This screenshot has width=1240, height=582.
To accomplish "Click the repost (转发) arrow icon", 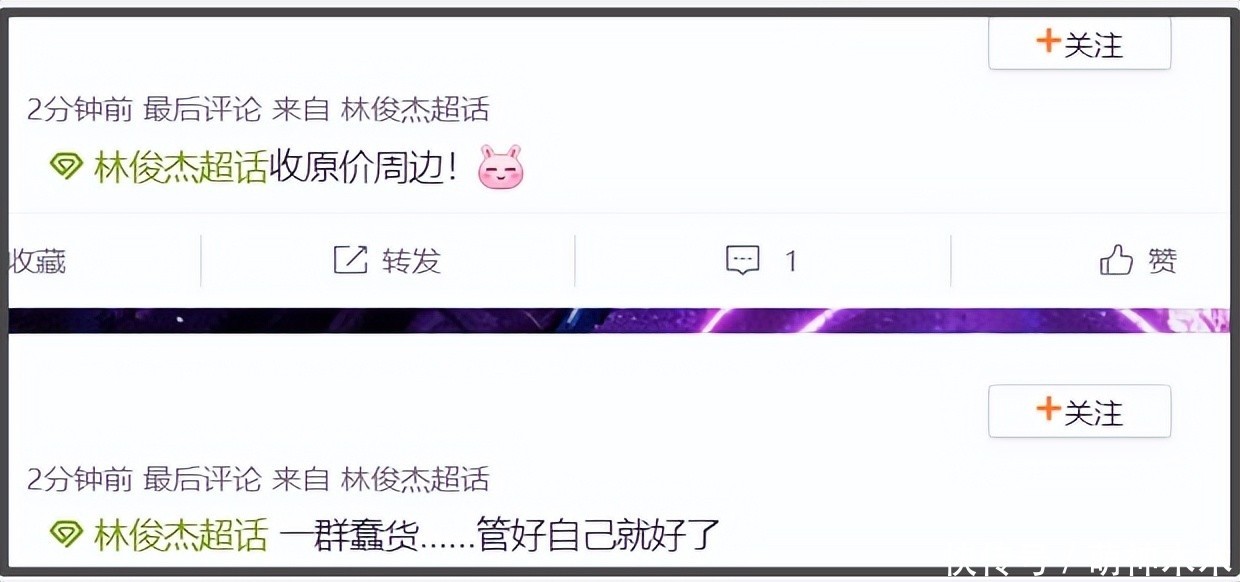I will coord(350,261).
